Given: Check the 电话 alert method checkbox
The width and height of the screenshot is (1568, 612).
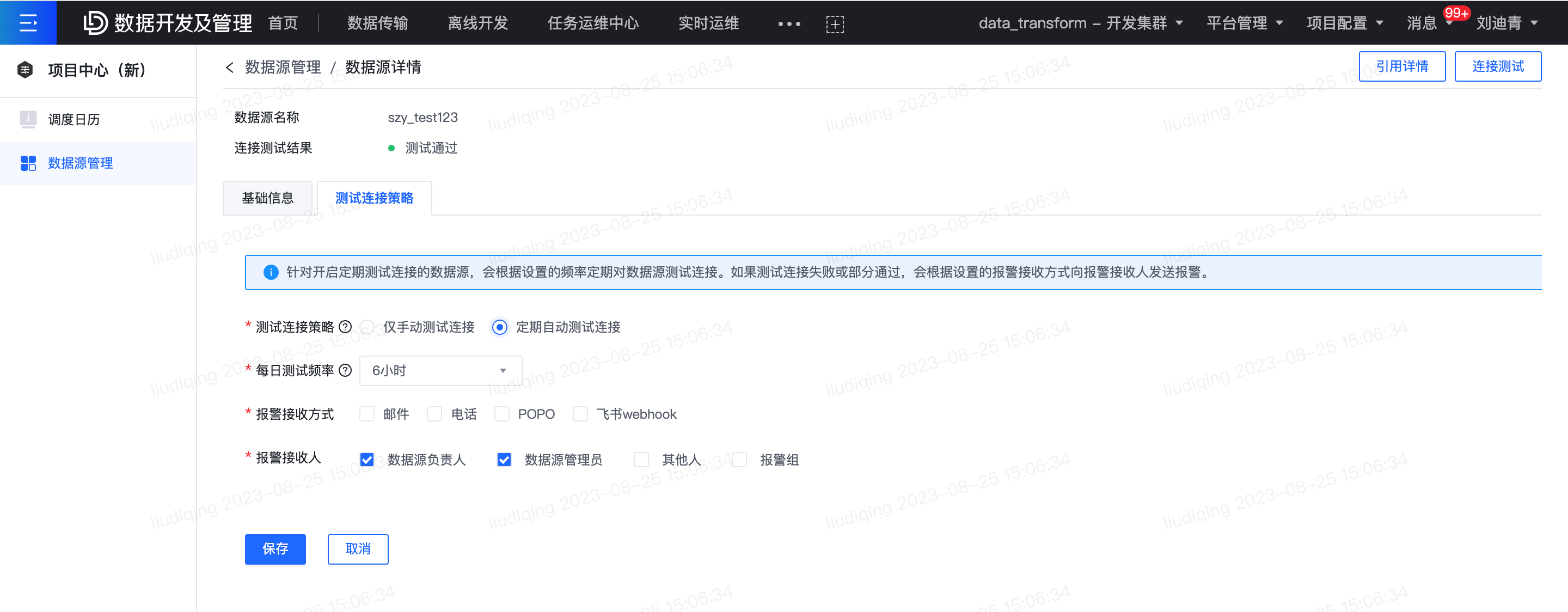Looking at the screenshot, I should (x=434, y=413).
